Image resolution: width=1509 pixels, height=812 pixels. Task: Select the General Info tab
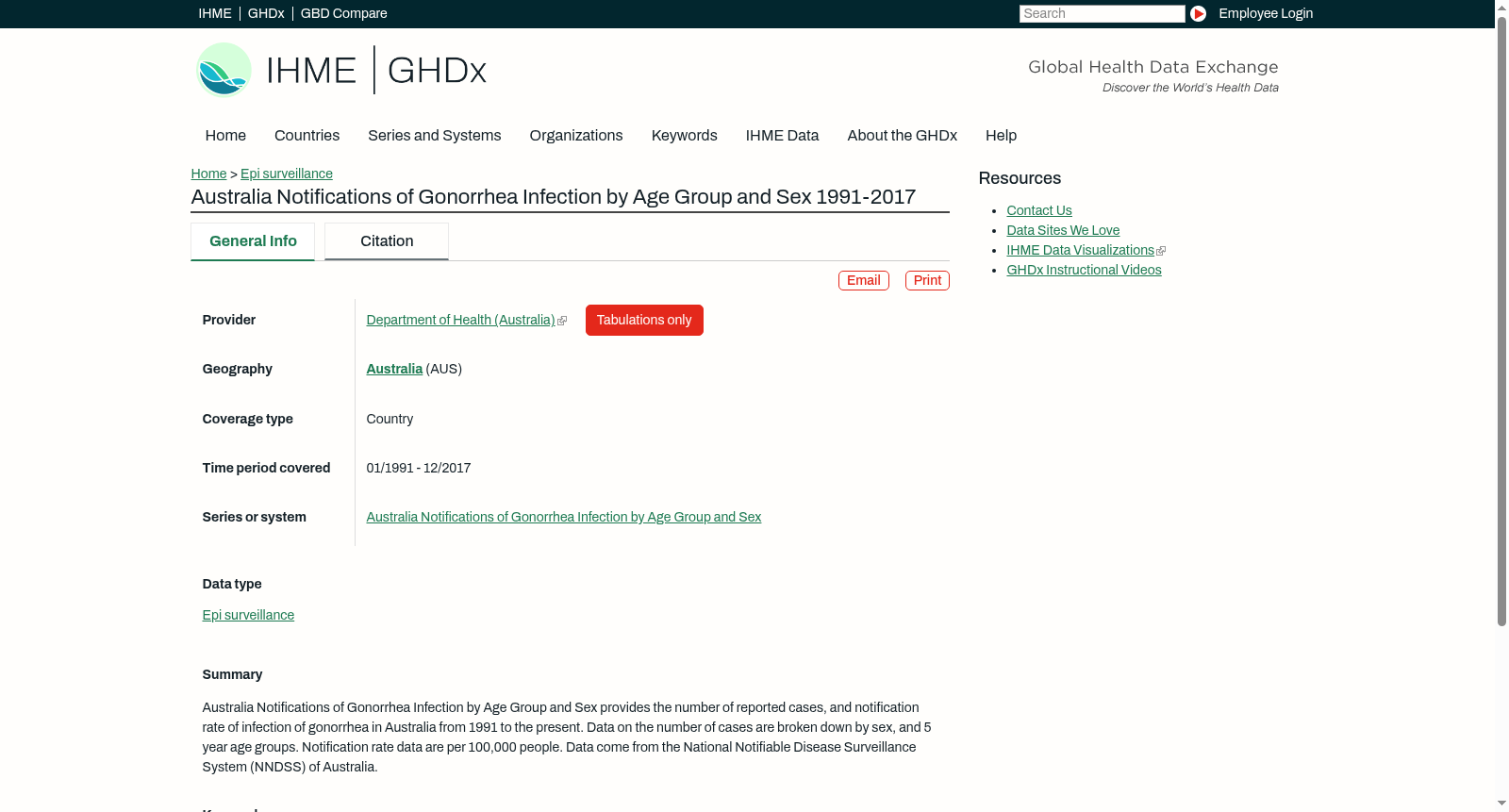[253, 241]
